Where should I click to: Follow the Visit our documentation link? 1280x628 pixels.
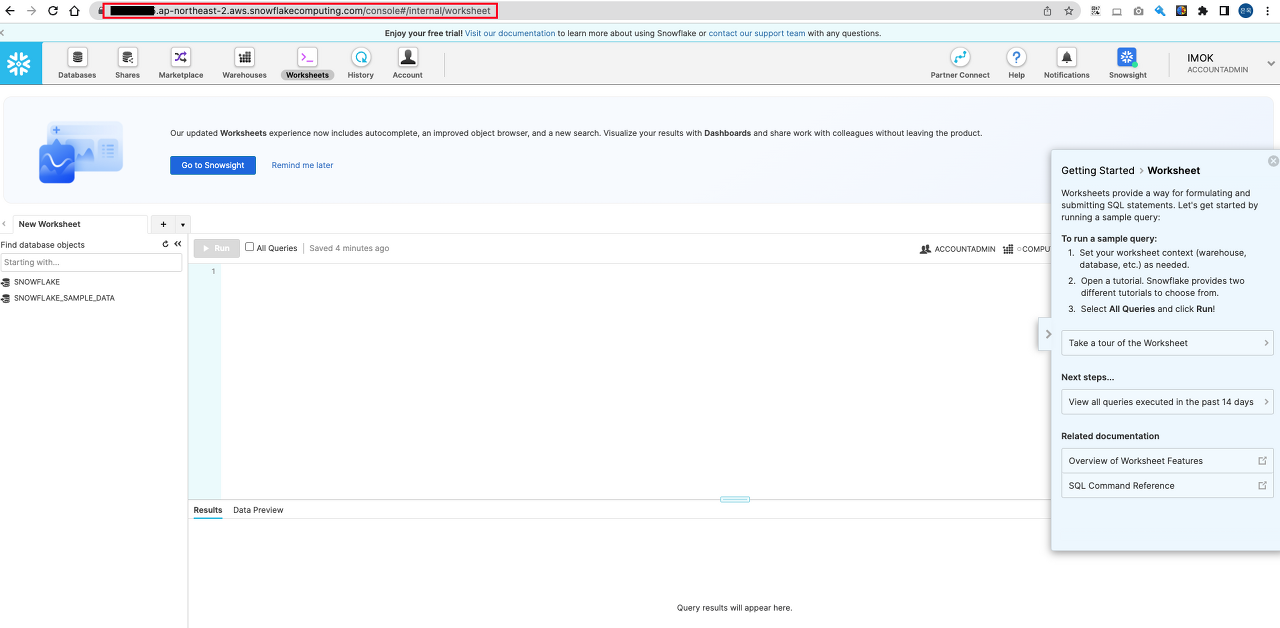pos(510,33)
